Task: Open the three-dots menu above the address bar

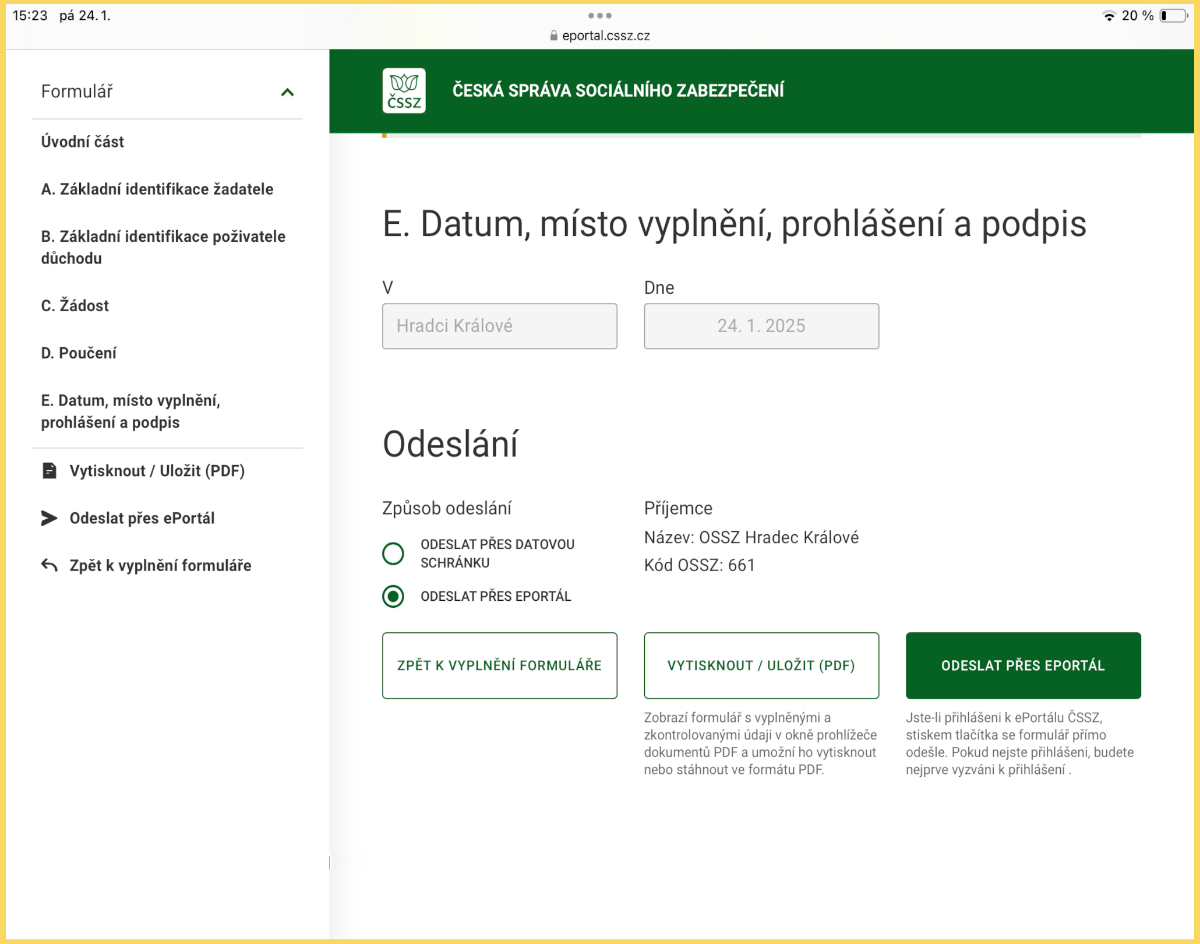Action: tap(599, 16)
